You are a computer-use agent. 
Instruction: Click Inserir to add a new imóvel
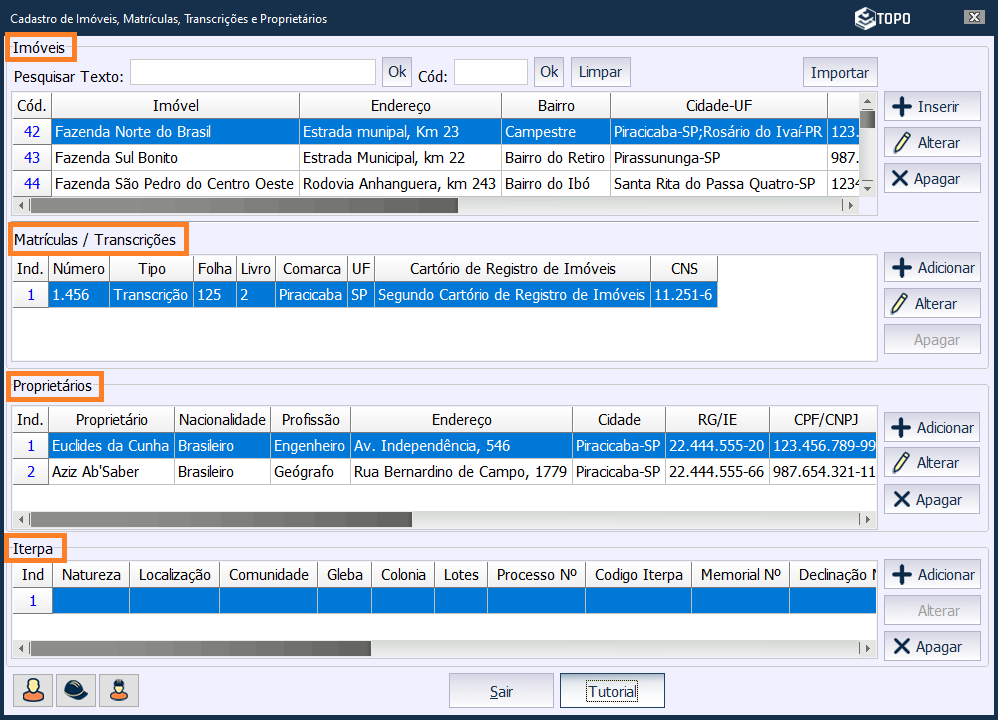pyautogui.click(x=932, y=106)
